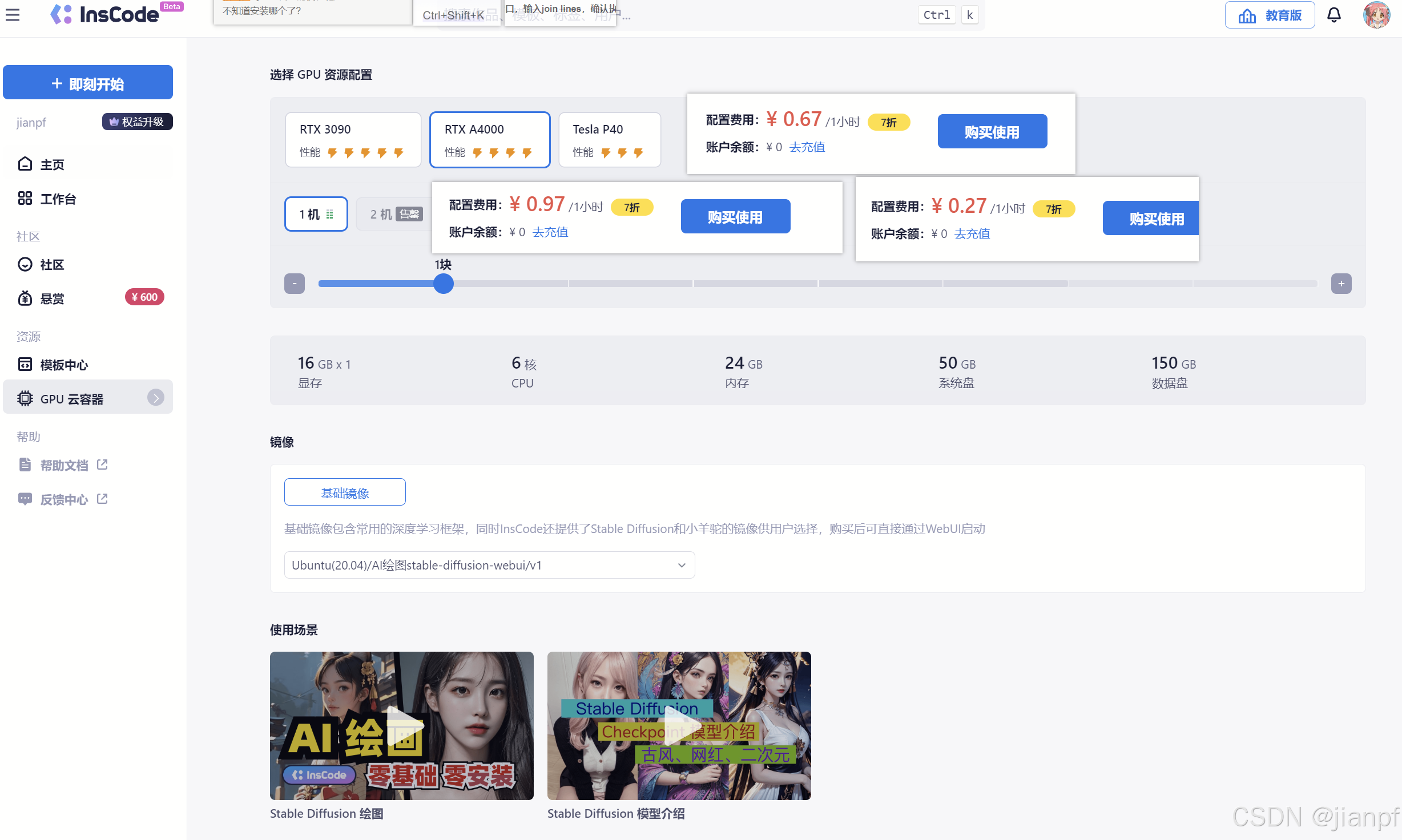Play the Stable Diffusion 绘图 video
The image size is (1402, 840).
coord(402,725)
